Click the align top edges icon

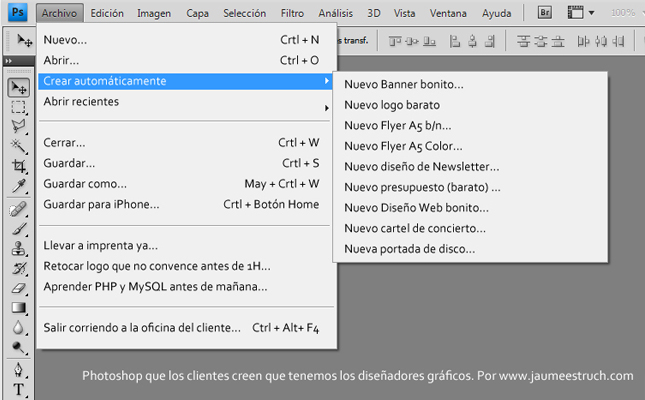point(395,41)
